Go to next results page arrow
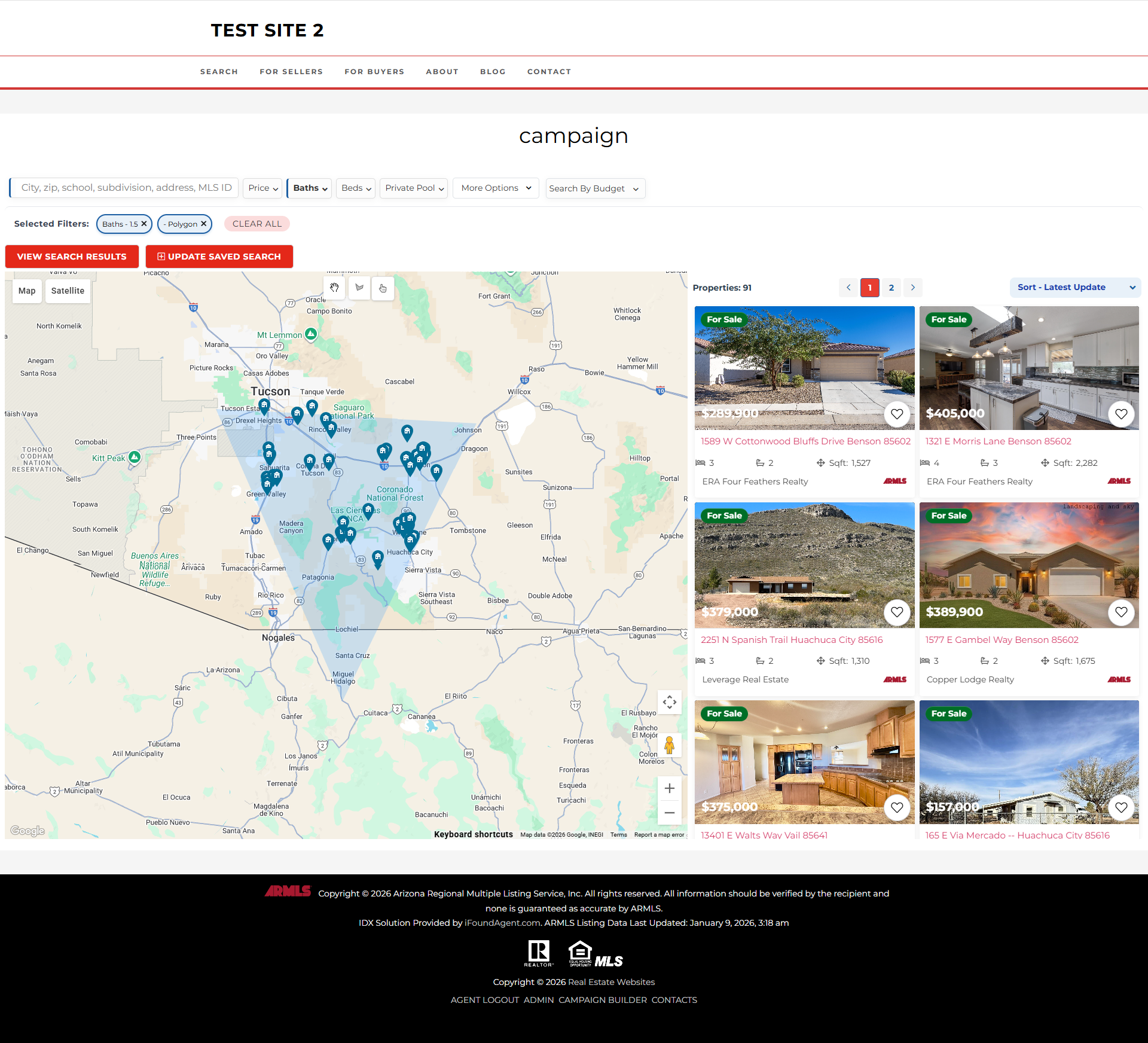 913,288
